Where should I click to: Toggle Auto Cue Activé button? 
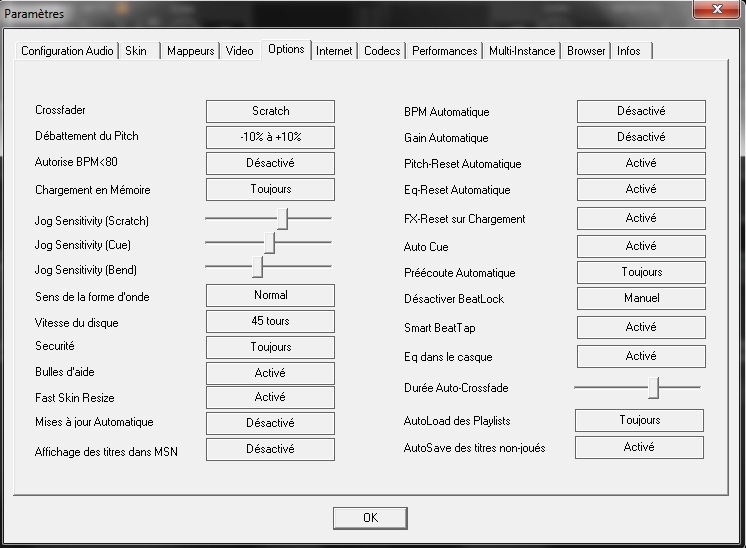coord(641,247)
